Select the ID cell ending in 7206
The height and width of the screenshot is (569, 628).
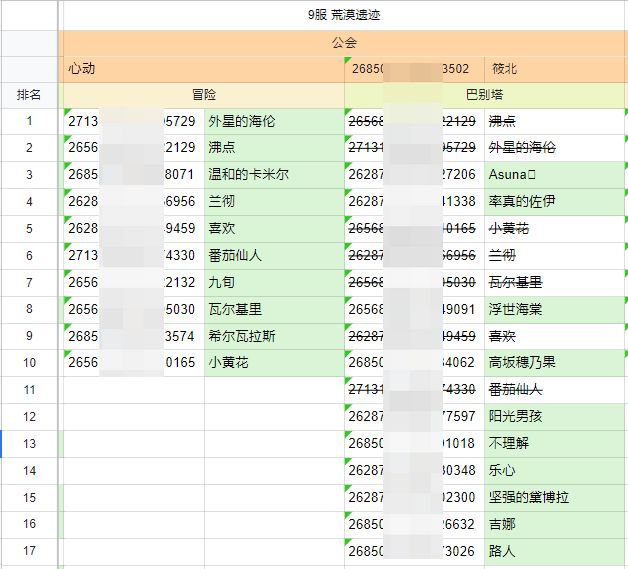414,175
